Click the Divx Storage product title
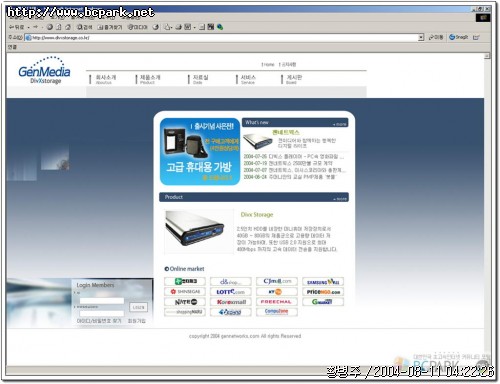The height and width of the screenshot is (384, 500). 257,215
